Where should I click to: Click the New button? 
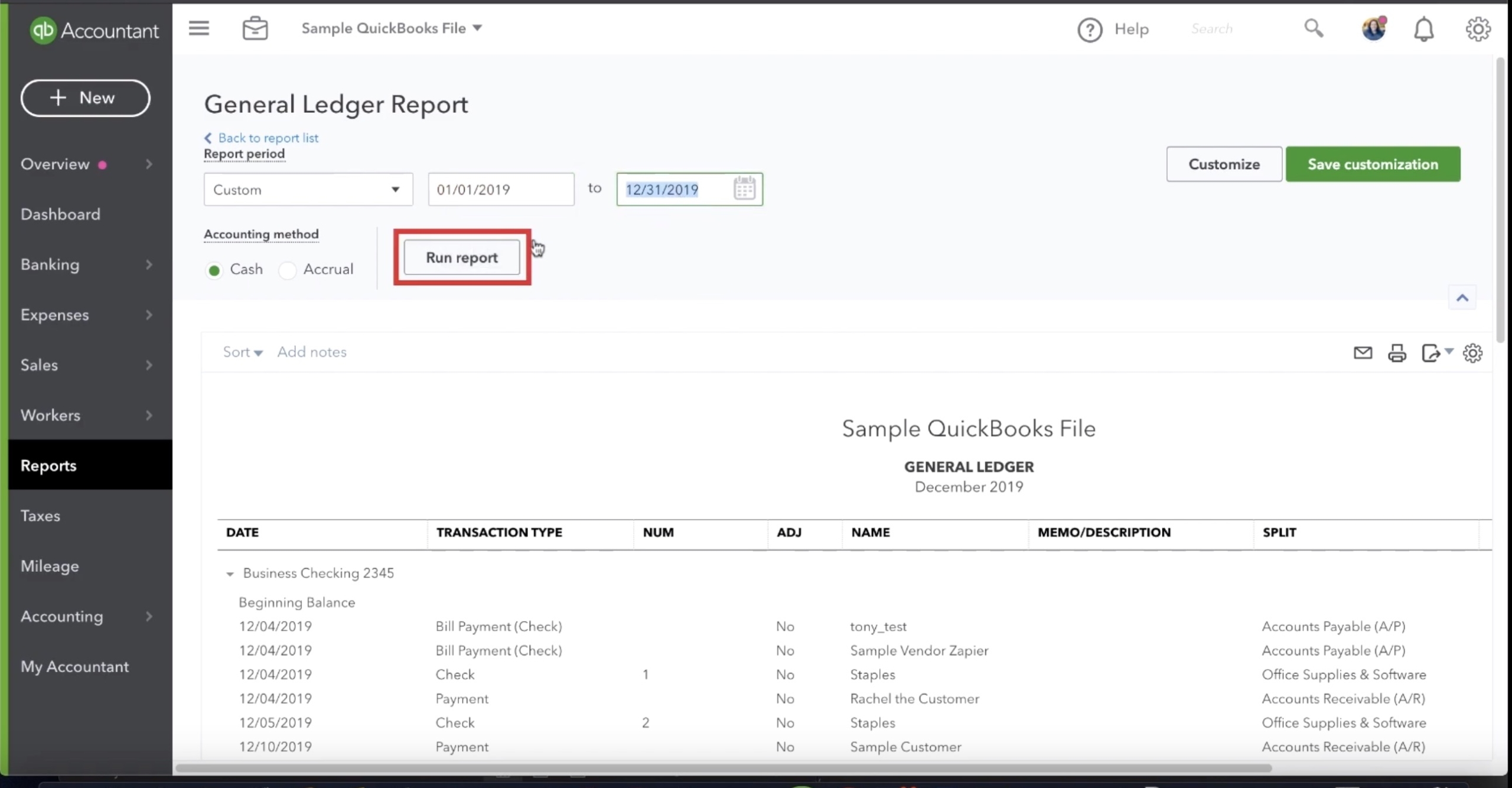click(x=86, y=98)
